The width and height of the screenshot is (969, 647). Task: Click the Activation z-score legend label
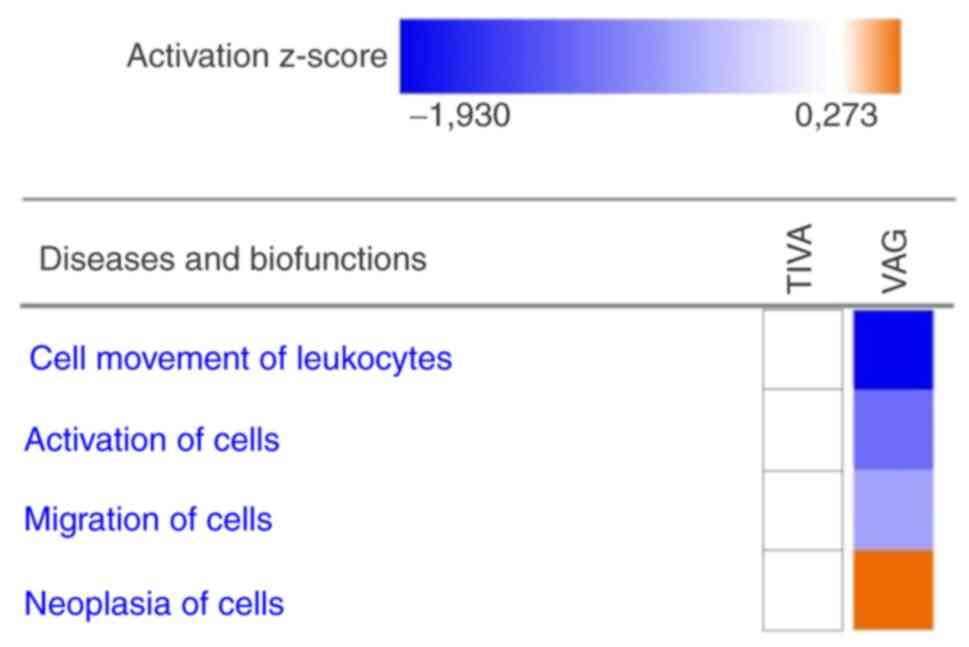[256, 56]
